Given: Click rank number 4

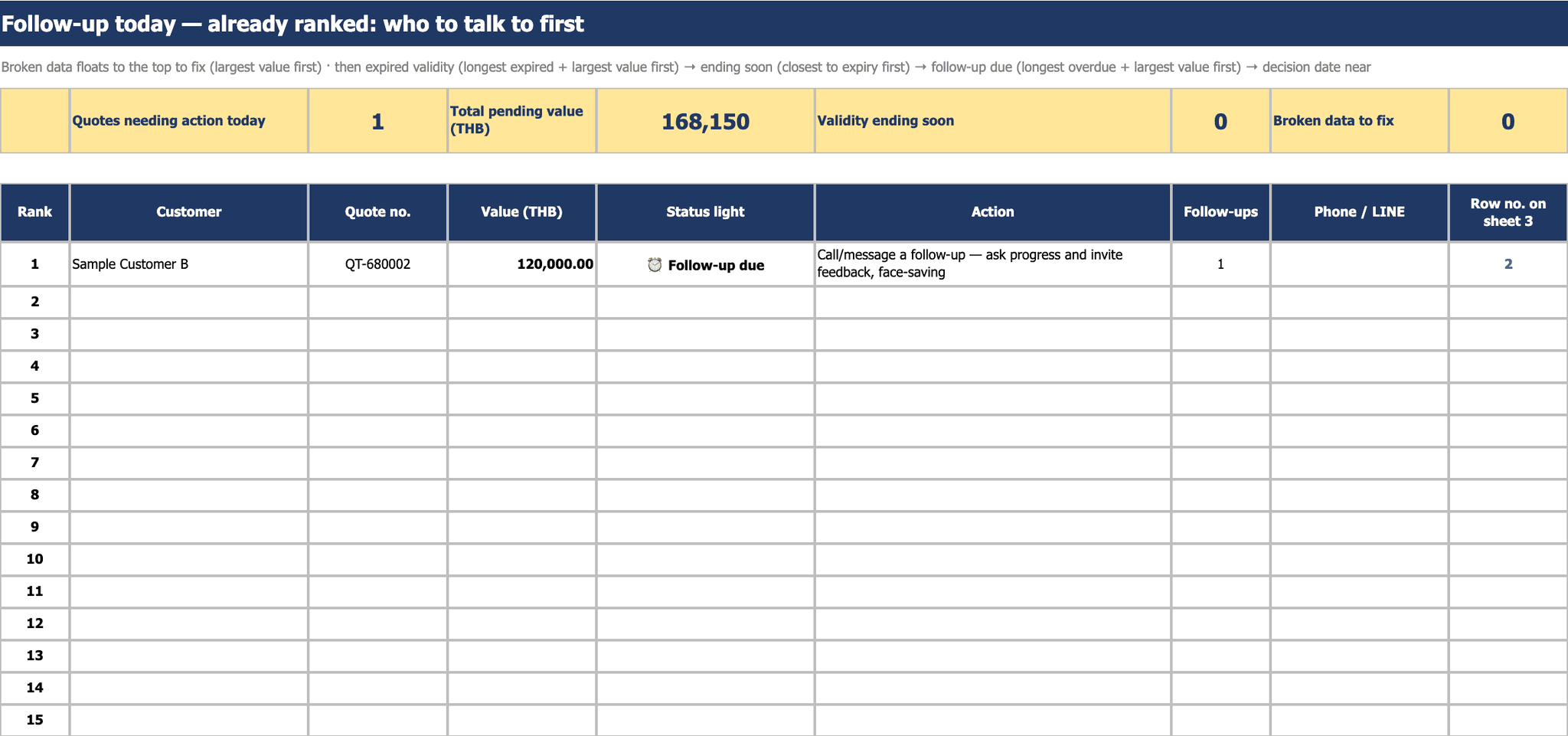Looking at the screenshot, I should [35, 366].
